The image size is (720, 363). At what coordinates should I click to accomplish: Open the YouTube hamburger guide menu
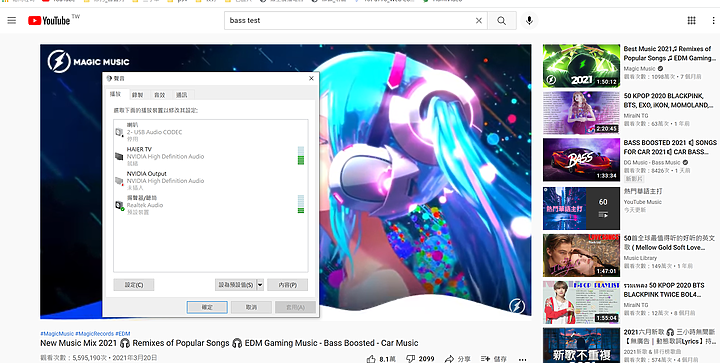11,20
